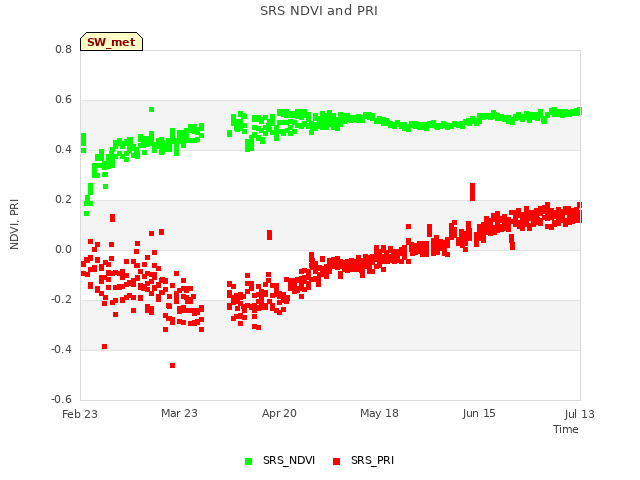640x480 pixels.
Task: Click the -0.2 y-axis tick label
Action: (61, 300)
